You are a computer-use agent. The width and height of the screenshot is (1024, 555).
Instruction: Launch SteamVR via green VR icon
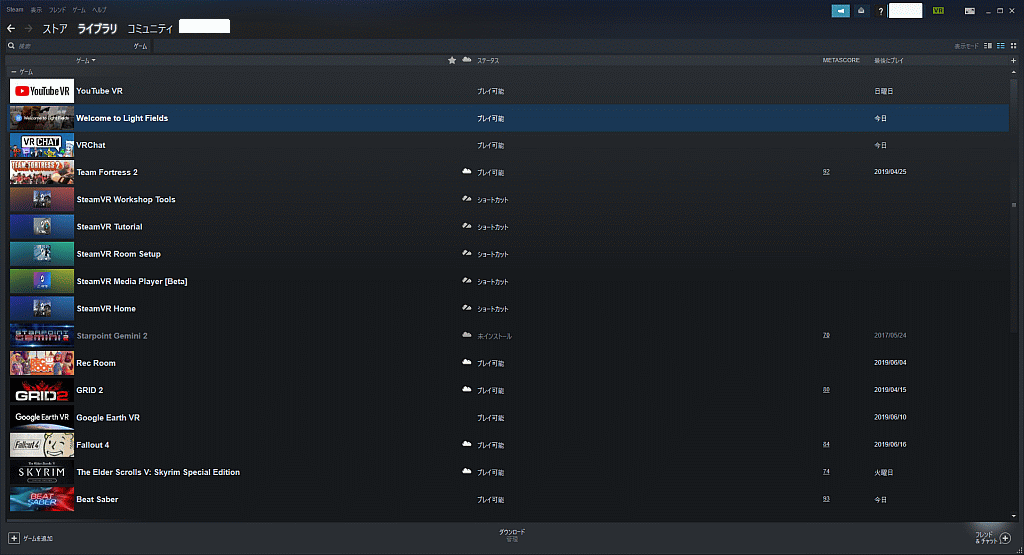[938, 10]
